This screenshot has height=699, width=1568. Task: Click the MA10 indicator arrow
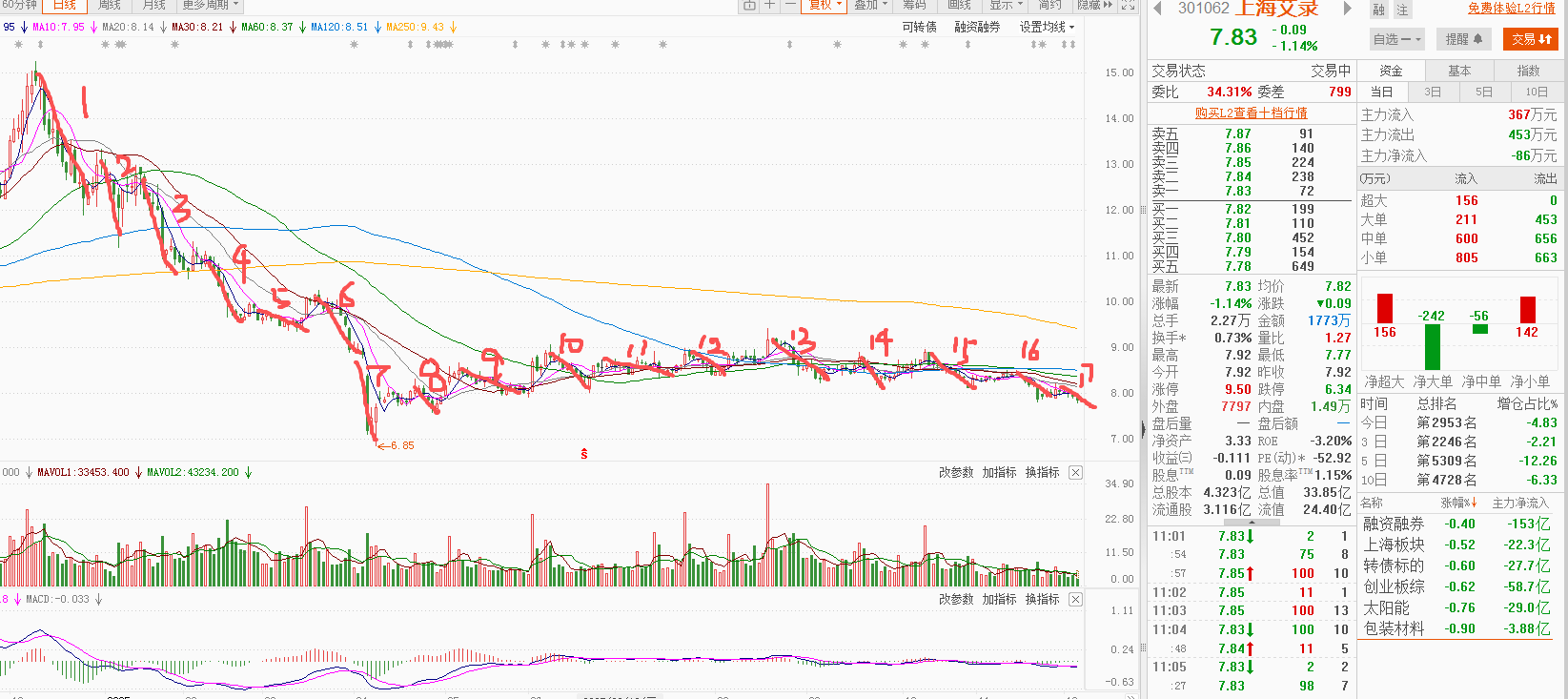(93, 28)
